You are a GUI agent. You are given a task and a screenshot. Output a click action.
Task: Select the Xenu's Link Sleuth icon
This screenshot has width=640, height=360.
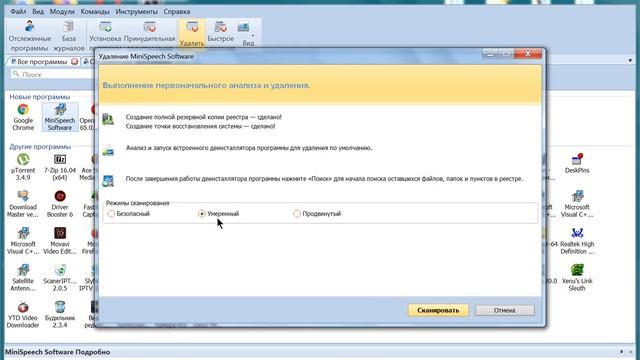click(577, 278)
